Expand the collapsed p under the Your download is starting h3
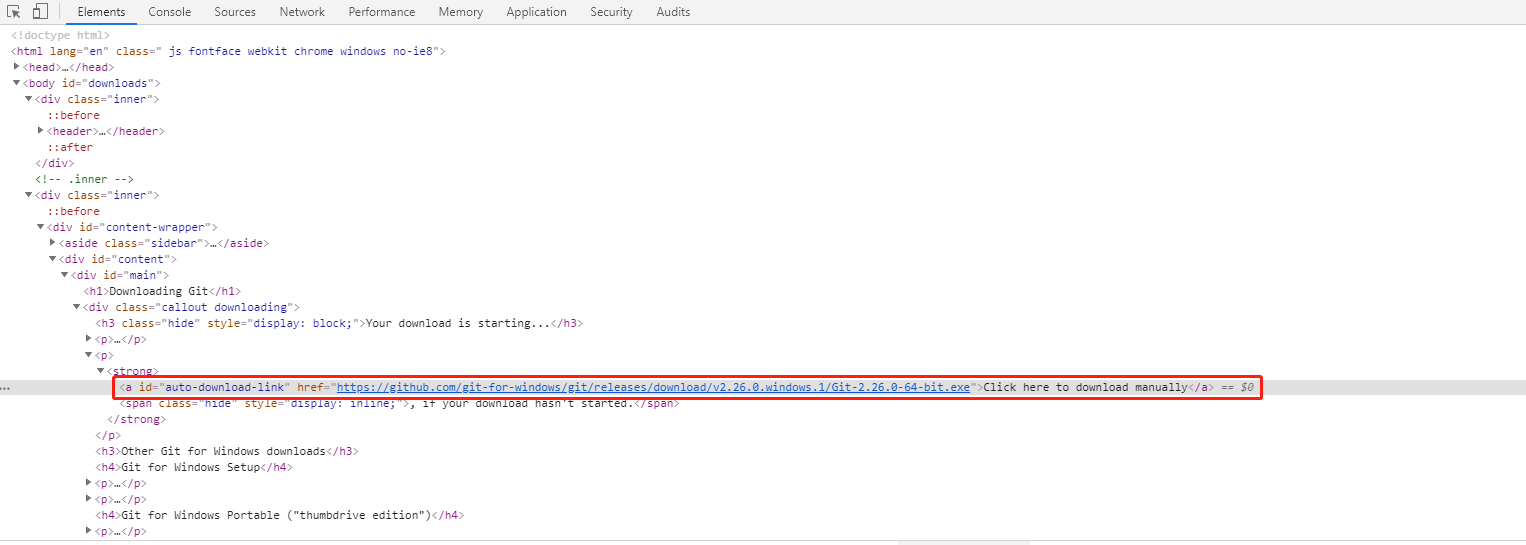1526x545 pixels. point(89,339)
